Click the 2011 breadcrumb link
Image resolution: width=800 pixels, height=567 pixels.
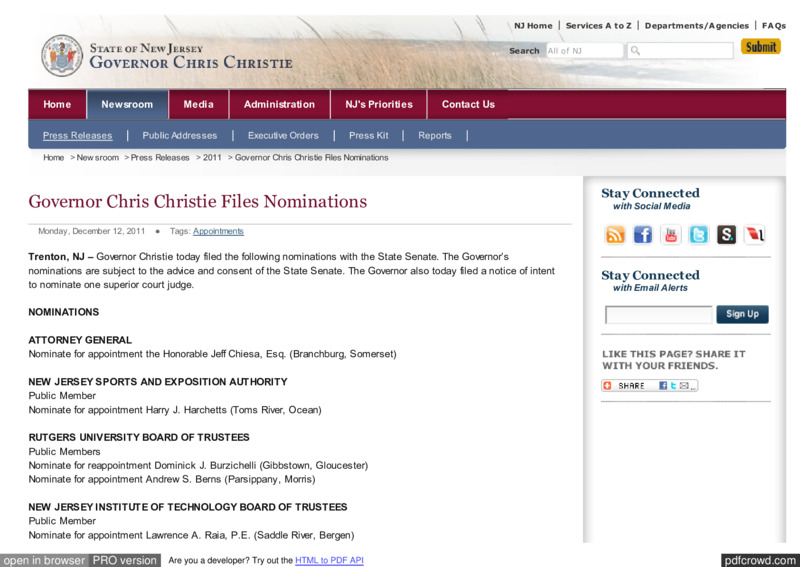pos(212,158)
